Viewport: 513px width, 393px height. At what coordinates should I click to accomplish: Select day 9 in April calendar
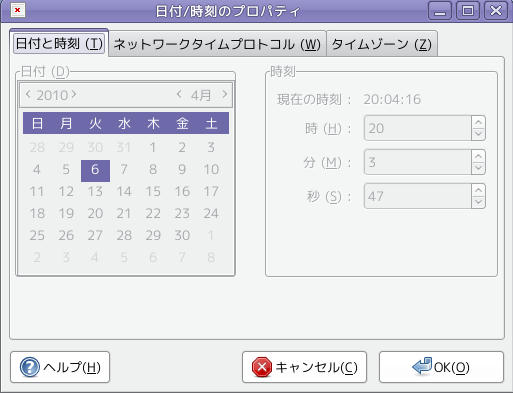pos(182,170)
